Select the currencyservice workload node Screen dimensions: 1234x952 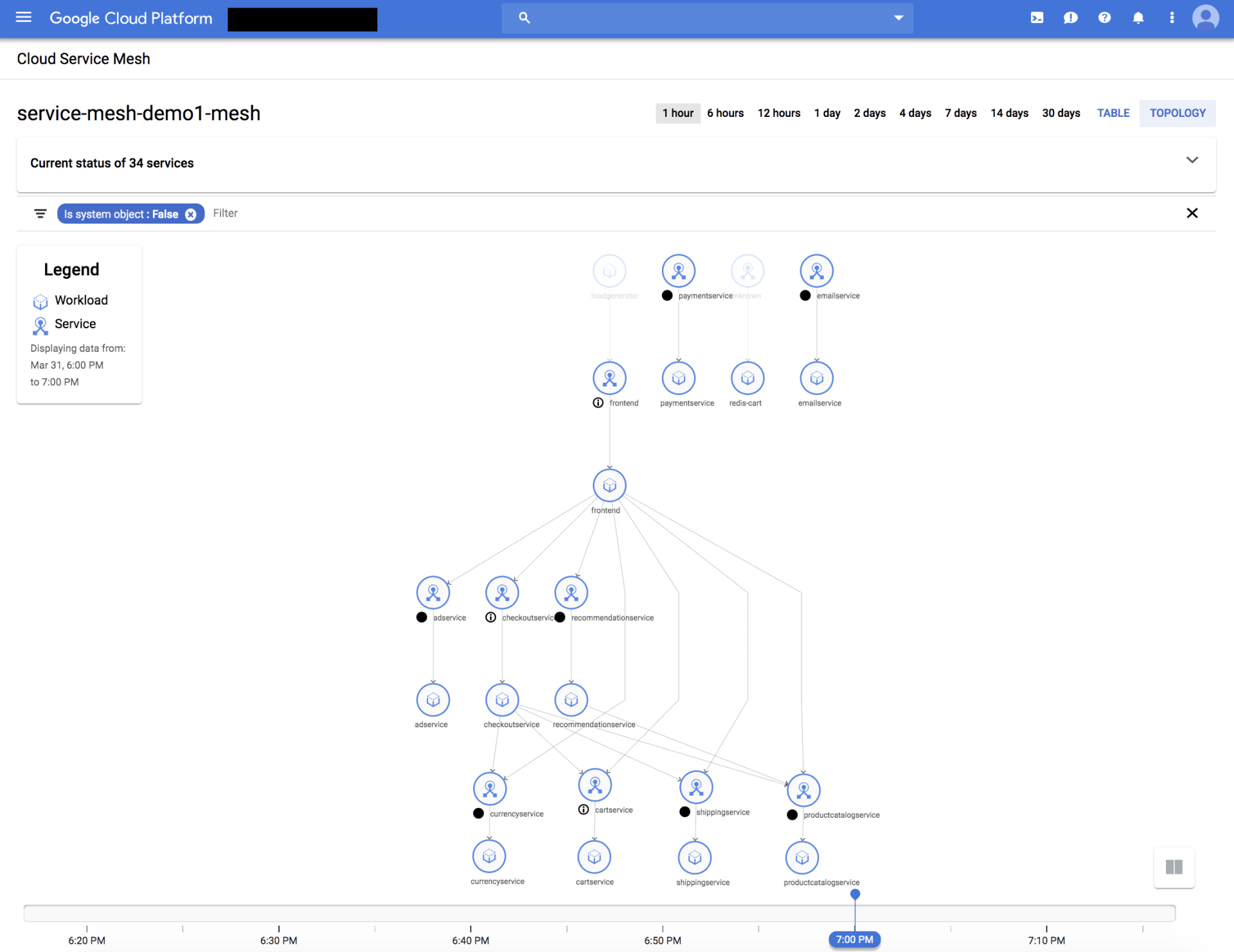click(489, 856)
